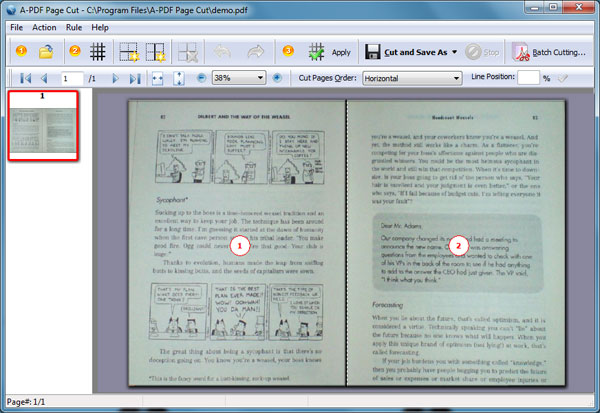Click the Stop button

pyautogui.click(x=482, y=52)
